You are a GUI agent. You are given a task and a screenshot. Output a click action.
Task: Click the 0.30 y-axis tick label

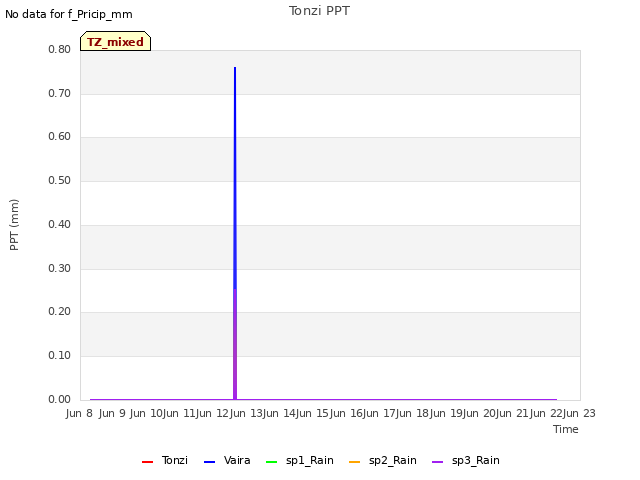[60, 268]
